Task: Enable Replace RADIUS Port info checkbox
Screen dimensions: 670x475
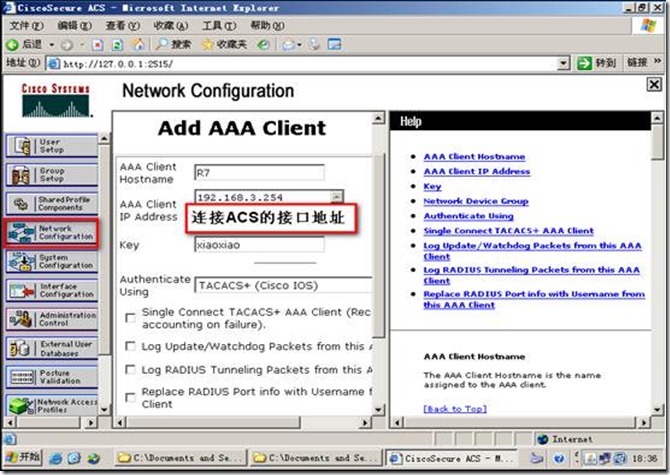Action: pyautogui.click(x=130, y=397)
